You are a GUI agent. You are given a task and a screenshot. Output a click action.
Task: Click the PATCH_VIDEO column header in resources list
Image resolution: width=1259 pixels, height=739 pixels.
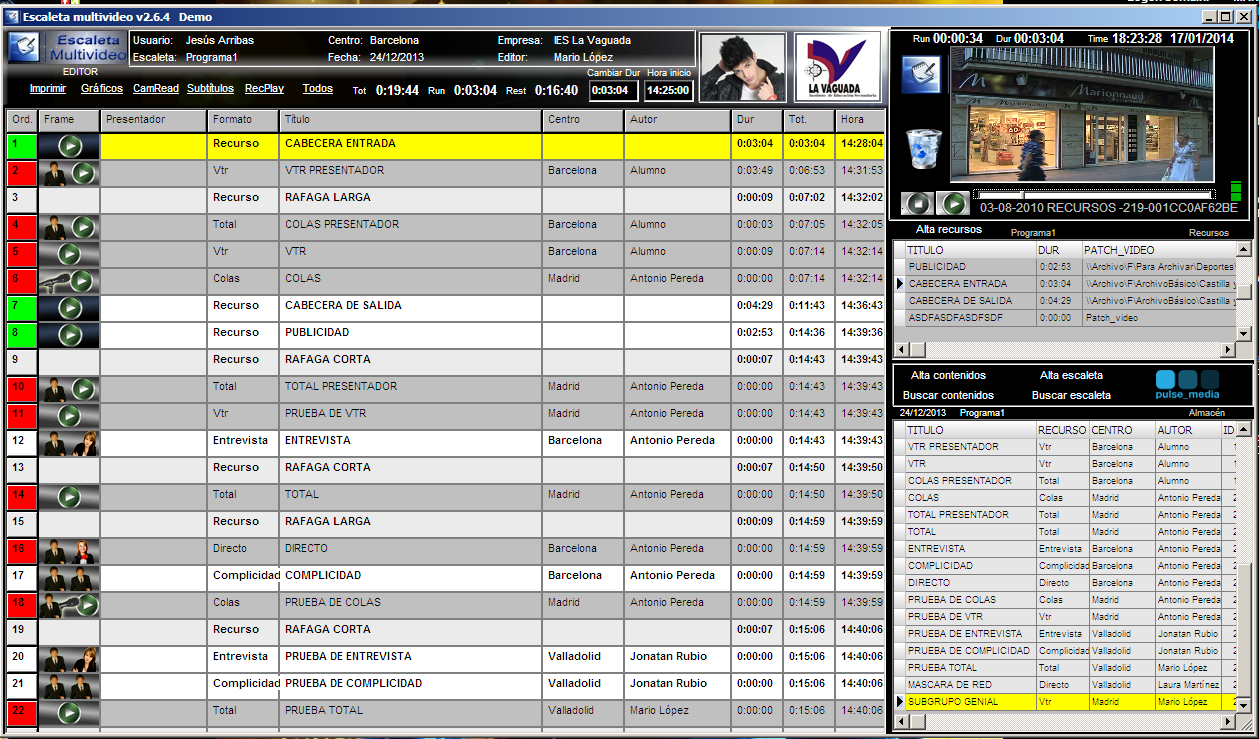1159,250
